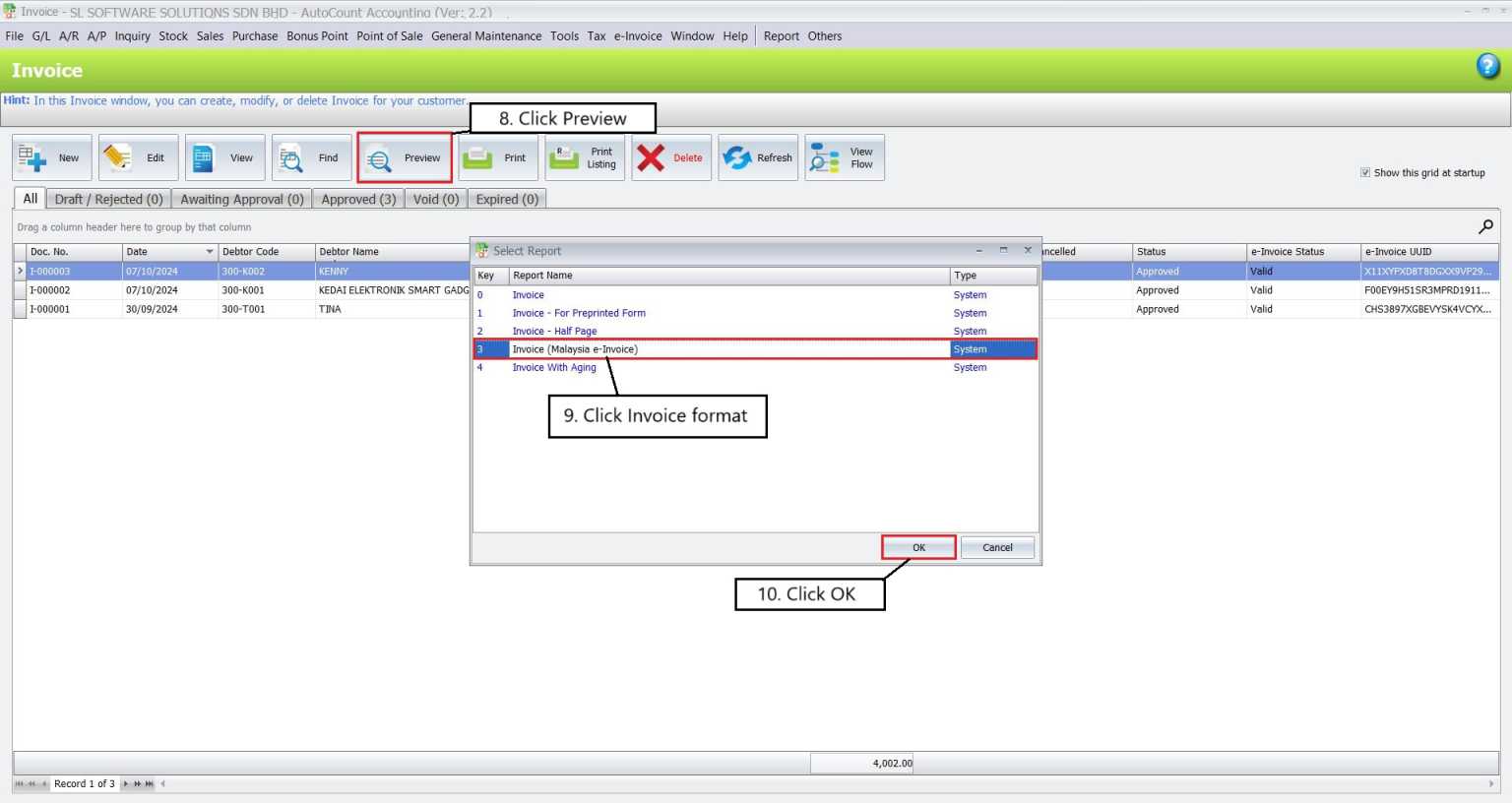Open the Tools menu
The height and width of the screenshot is (803, 1512).
(x=564, y=36)
